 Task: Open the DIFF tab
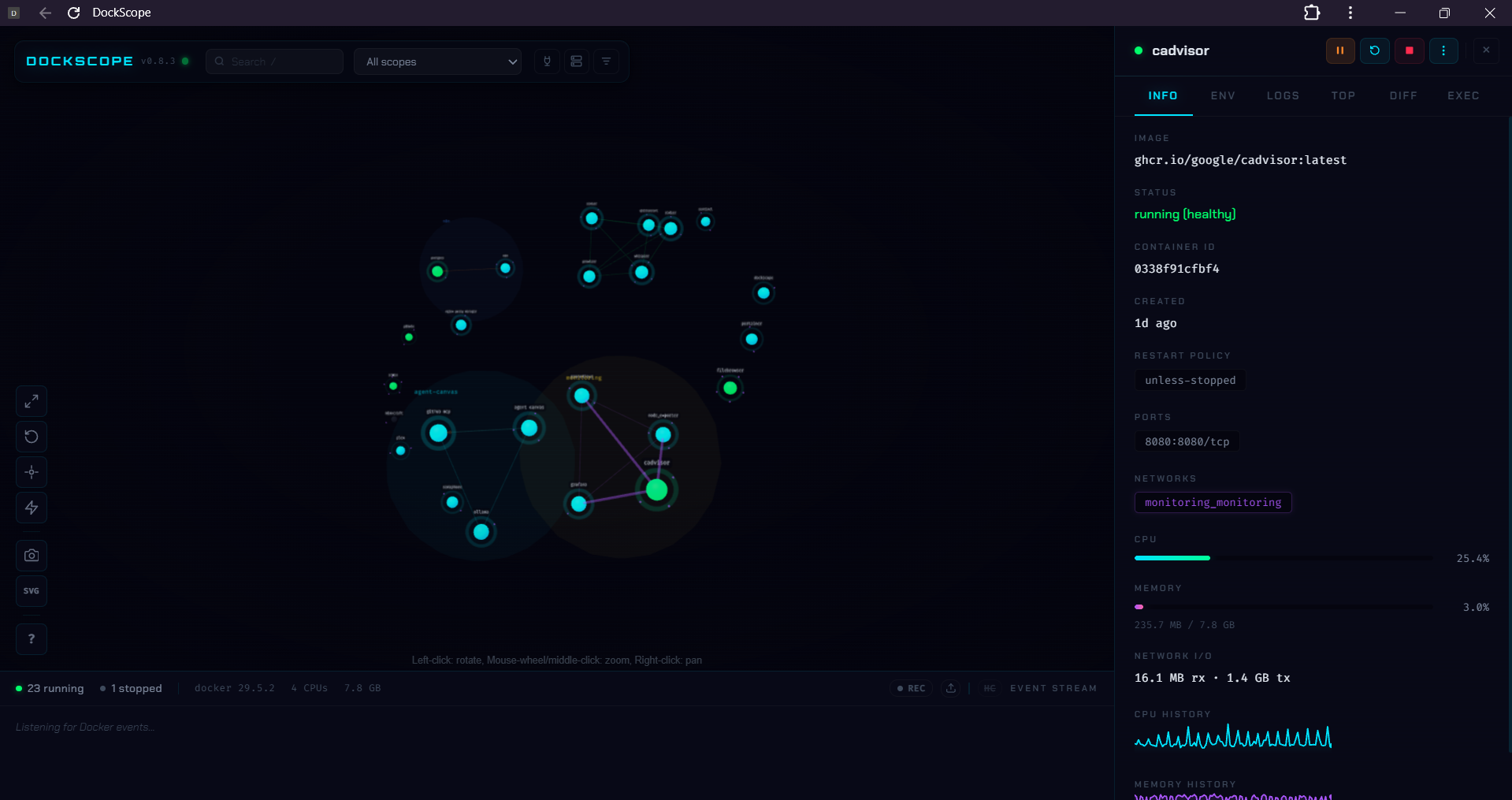1403,95
